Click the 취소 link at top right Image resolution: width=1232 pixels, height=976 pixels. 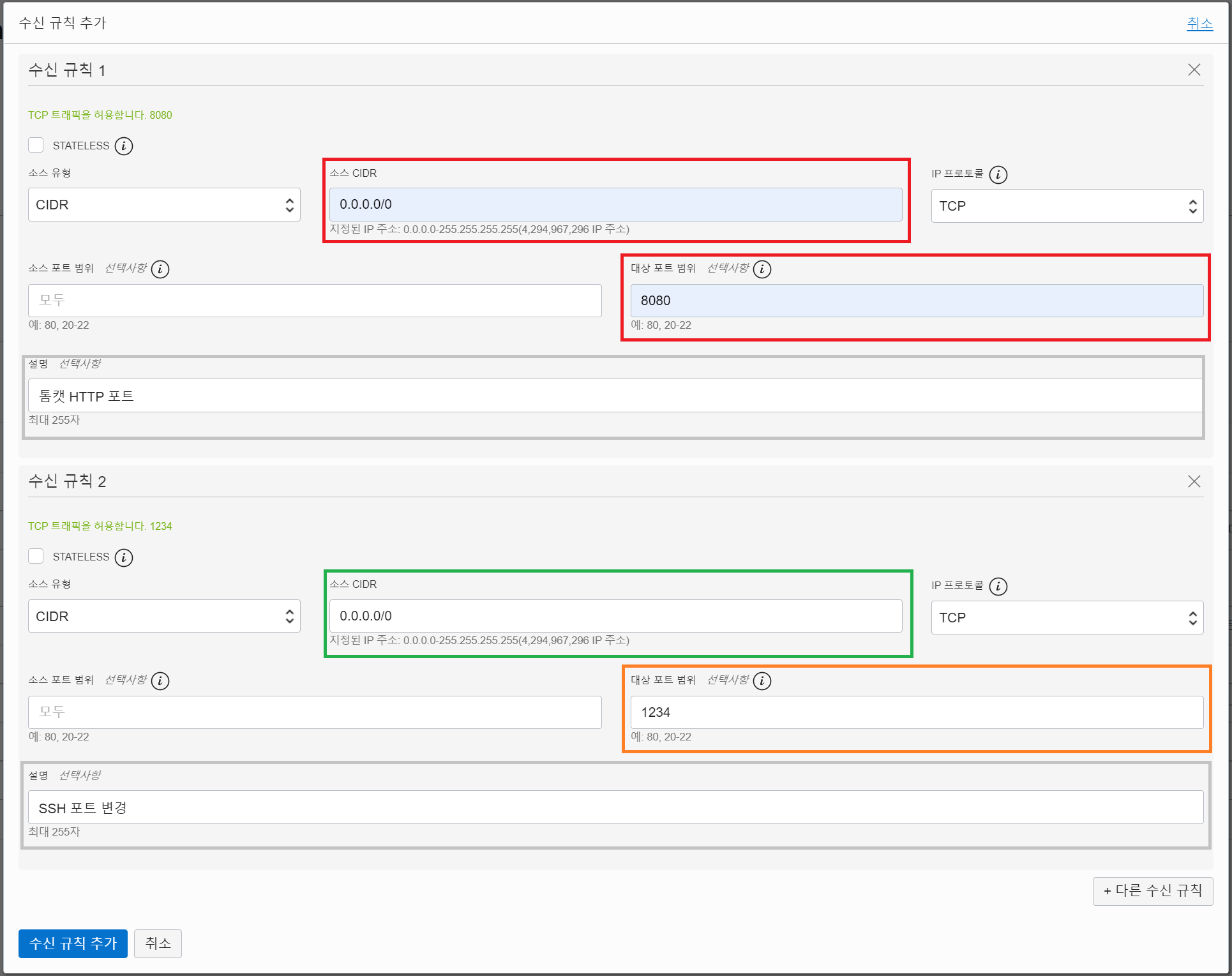pyautogui.click(x=1199, y=24)
